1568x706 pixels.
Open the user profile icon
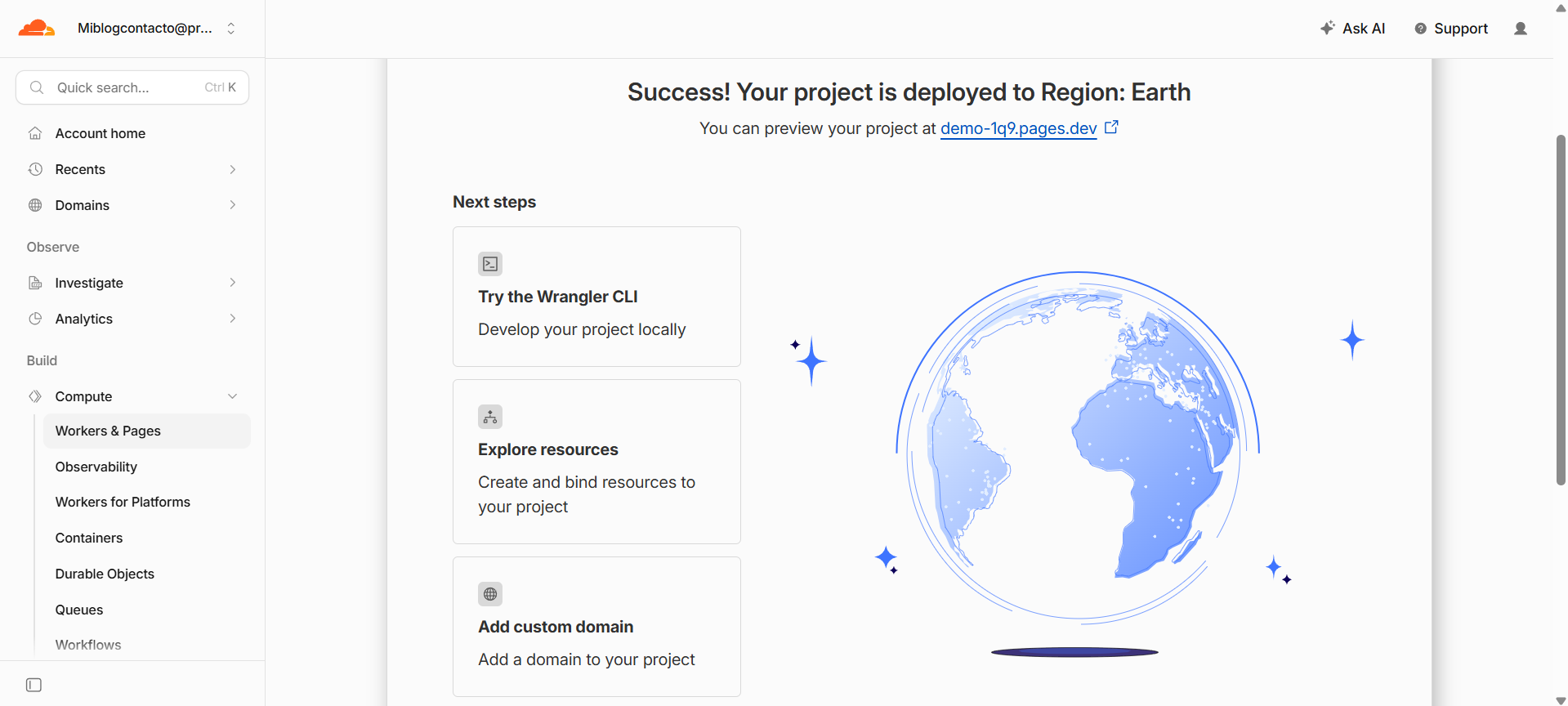[1521, 29]
